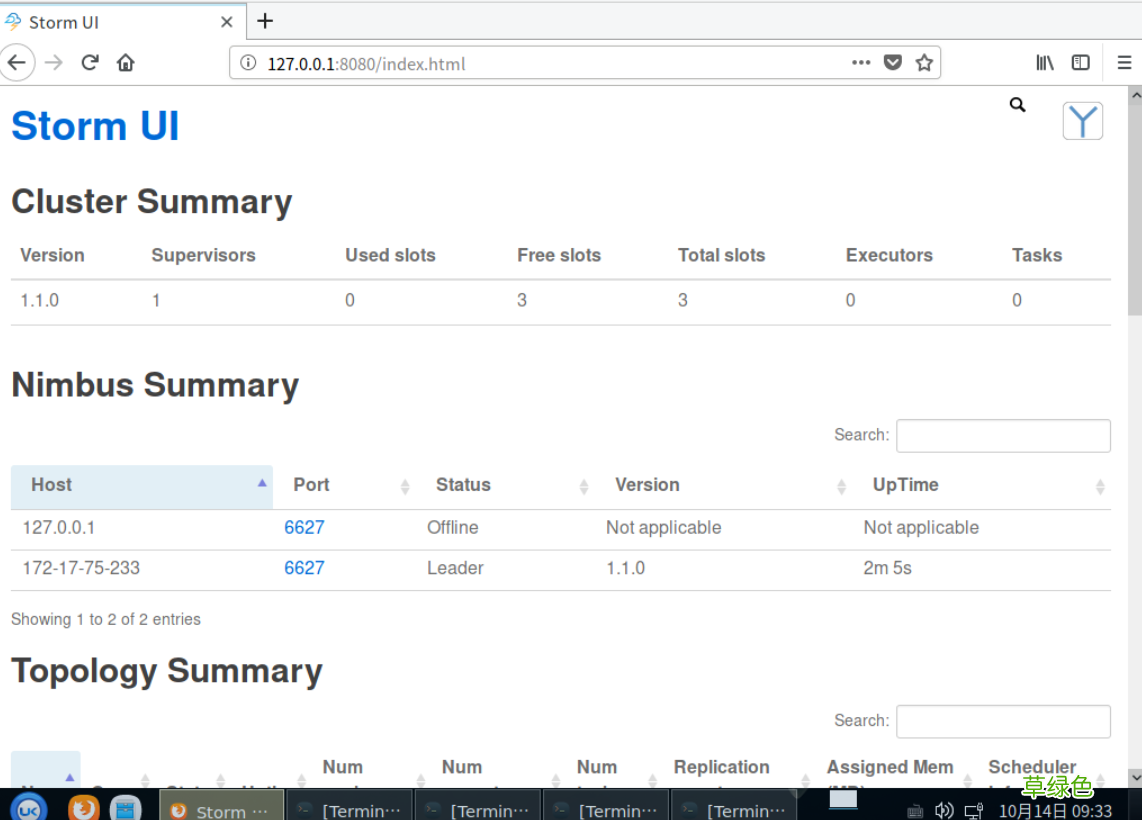Screen dimensions: 1142x820
Task: Sort Nimbus table by Host column
Action: pyautogui.click(x=141, y=485)
